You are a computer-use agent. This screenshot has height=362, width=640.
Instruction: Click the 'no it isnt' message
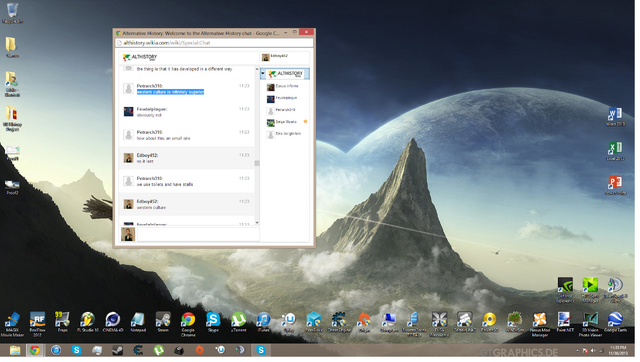click(x=145, y=162)
